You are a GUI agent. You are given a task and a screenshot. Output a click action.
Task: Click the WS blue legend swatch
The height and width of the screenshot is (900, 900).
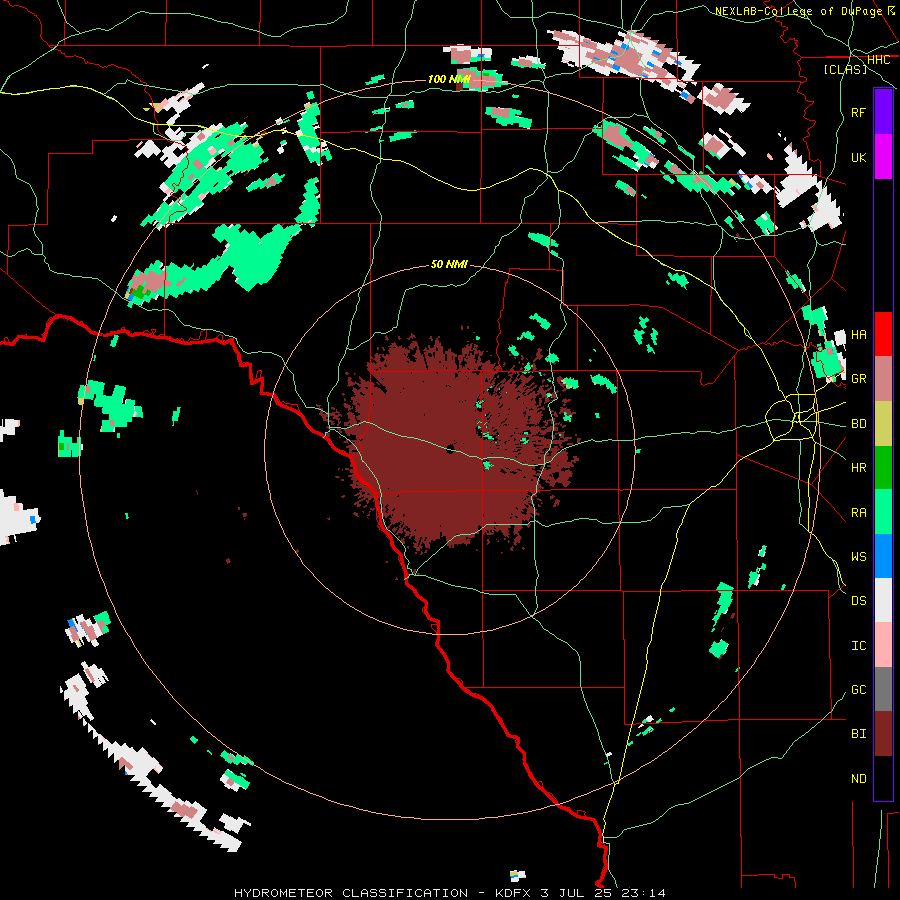(x=883, y=556)
